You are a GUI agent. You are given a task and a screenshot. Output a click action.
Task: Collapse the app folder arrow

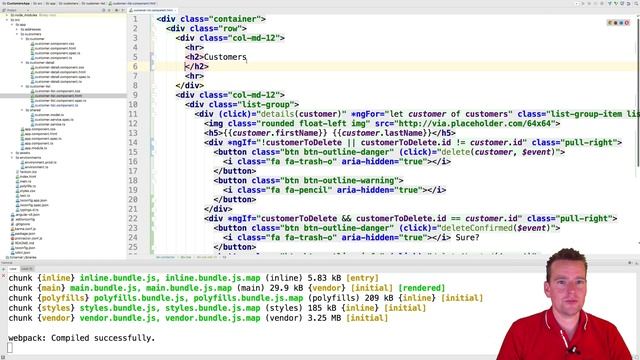[12, 24]
